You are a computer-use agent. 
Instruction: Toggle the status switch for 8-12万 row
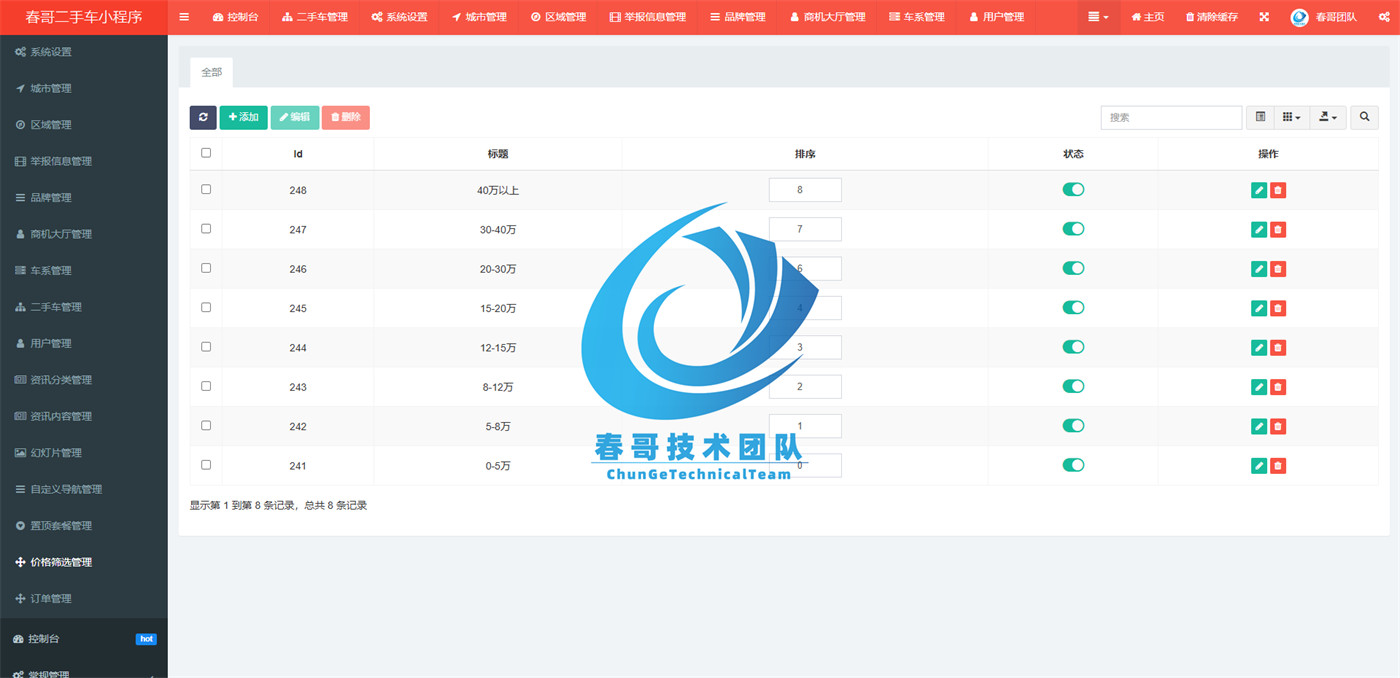(x=1073, y=386)
